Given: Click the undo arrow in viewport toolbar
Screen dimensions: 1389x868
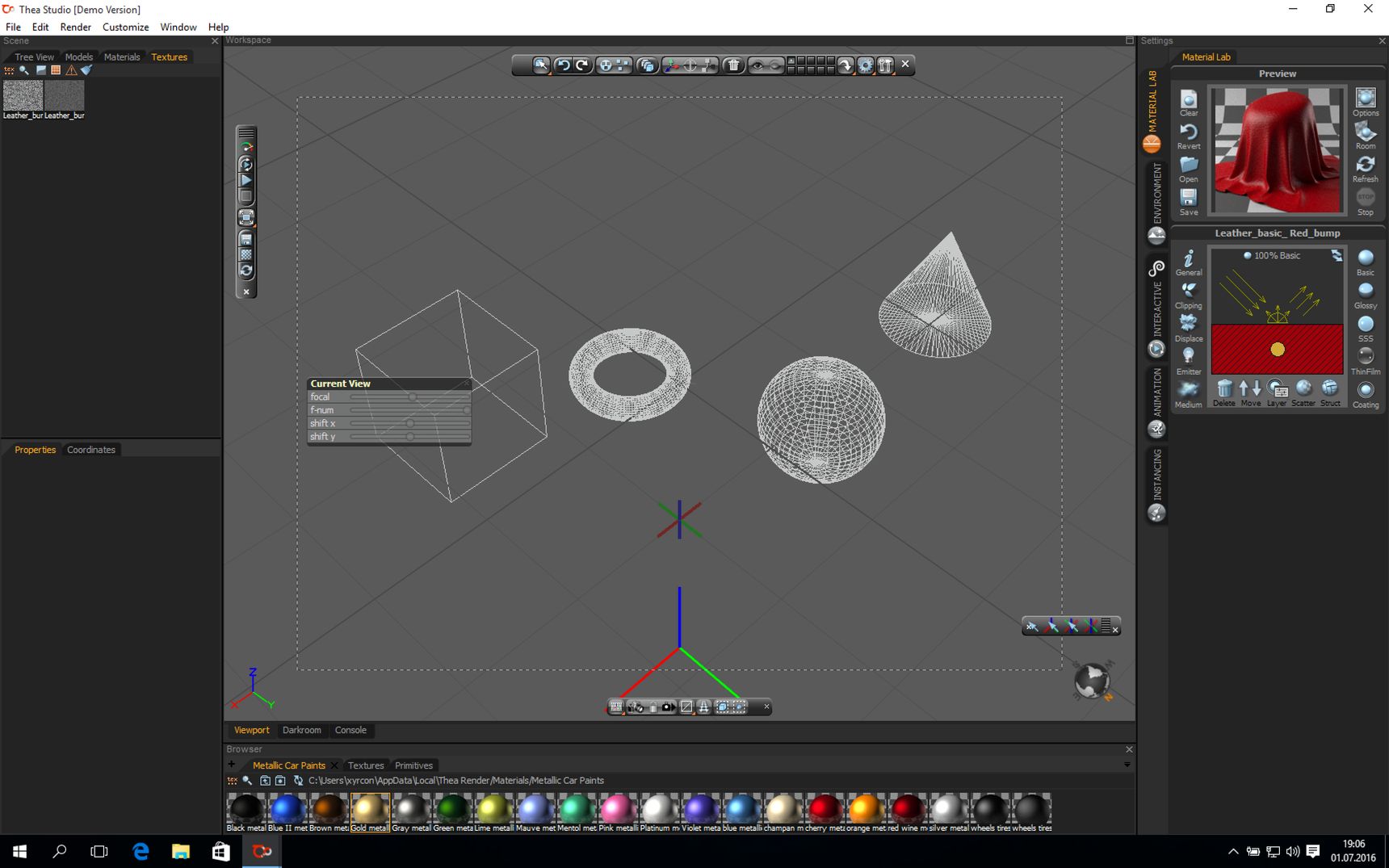Looking at the screenshot, I should pos(563,65).
